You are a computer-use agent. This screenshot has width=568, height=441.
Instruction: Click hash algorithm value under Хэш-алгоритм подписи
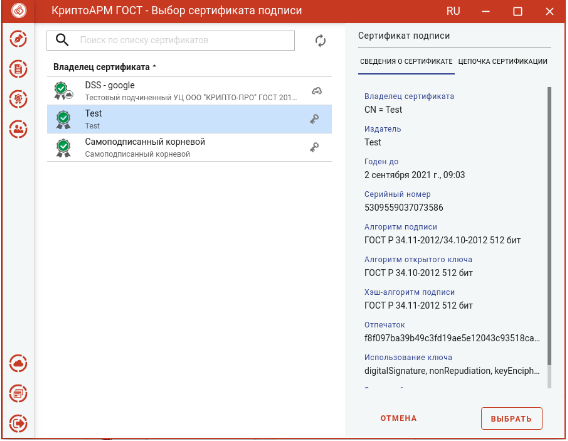coord(418,305)
